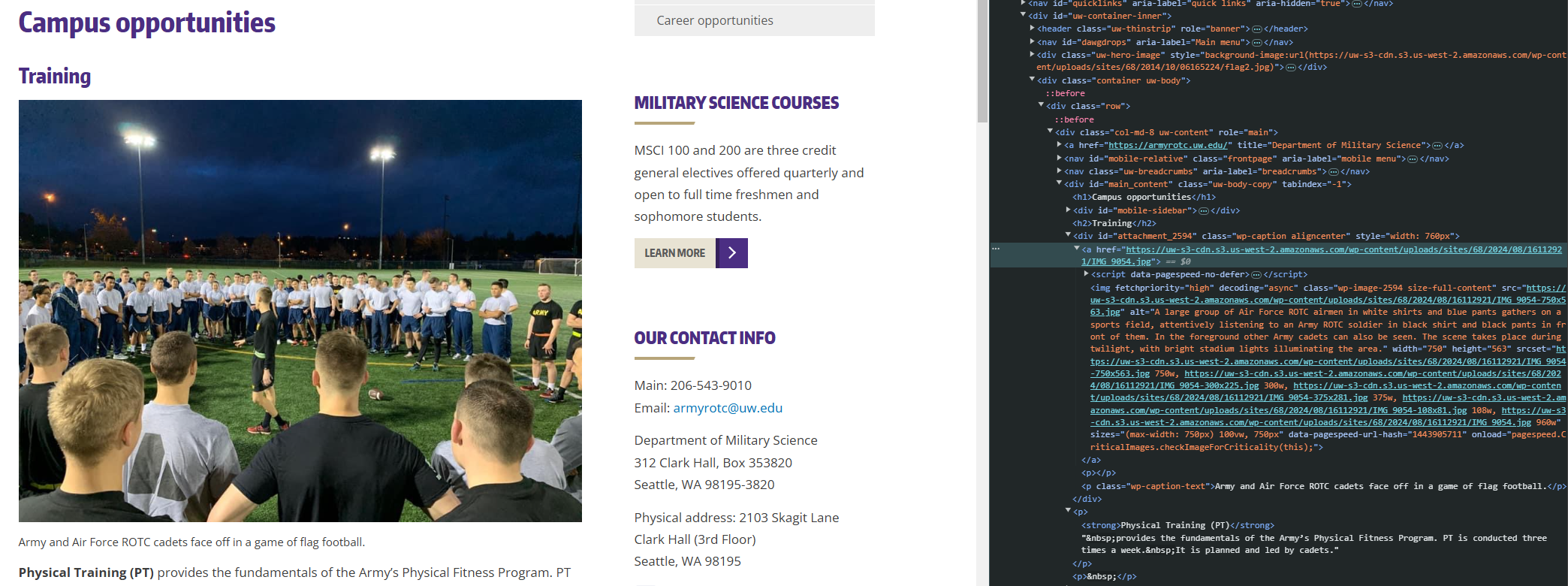Click the flag football training photo
1568x586 pixels.
(300, 310)
